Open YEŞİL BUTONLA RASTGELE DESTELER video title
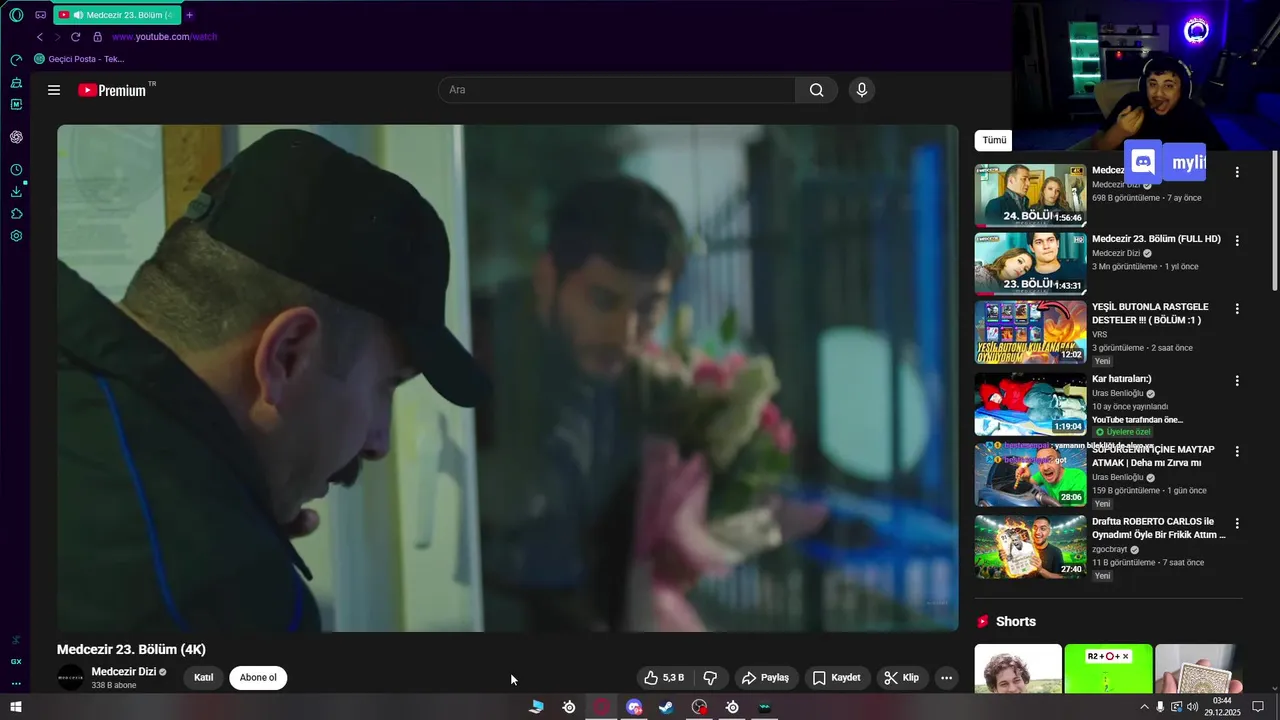The width and height of the screenshot is (1280, 720). [1150, 313]
